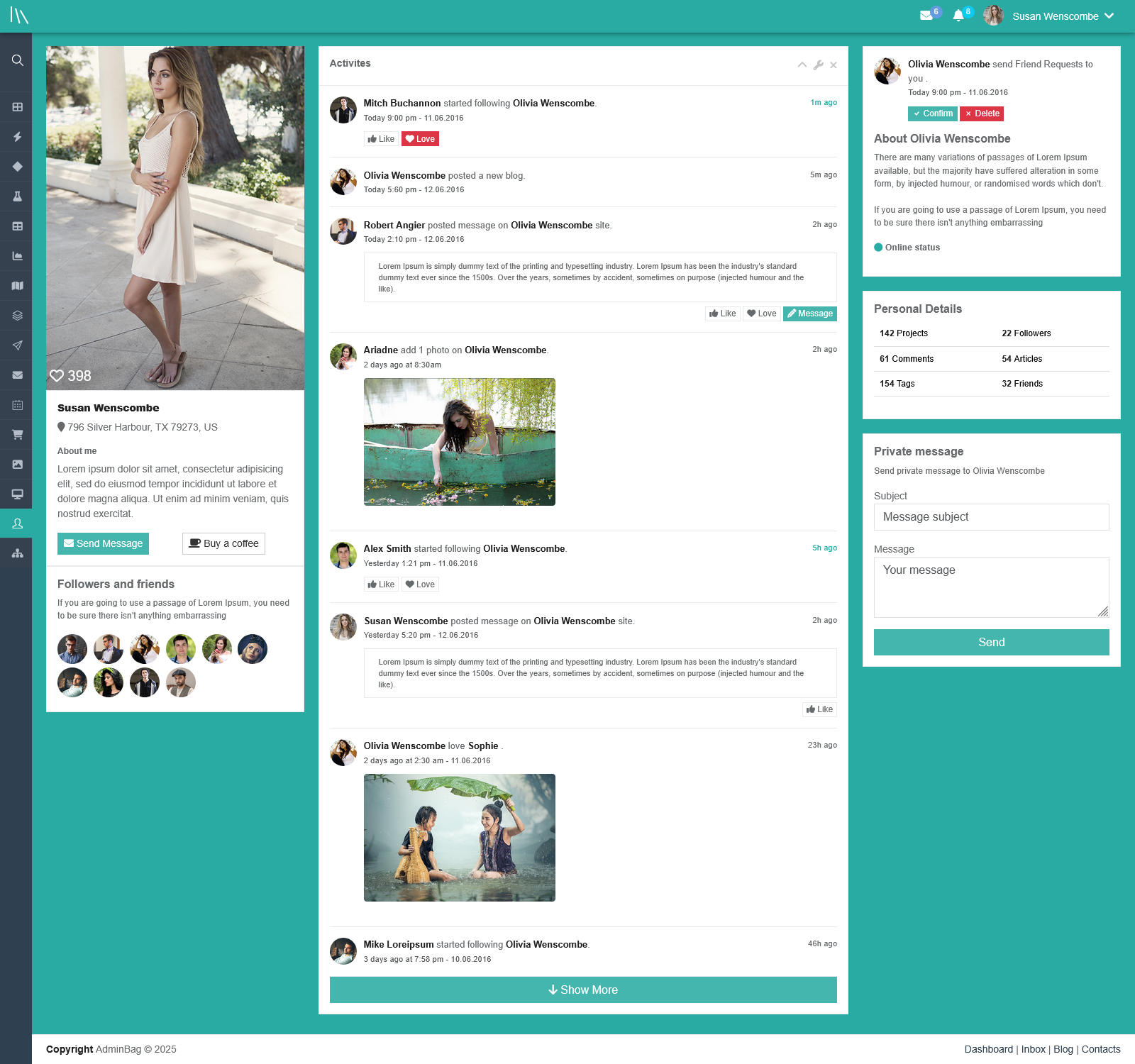Love Robert Angier's posted message
Screen dimensions: 1135x1064
tap(762, 314)
